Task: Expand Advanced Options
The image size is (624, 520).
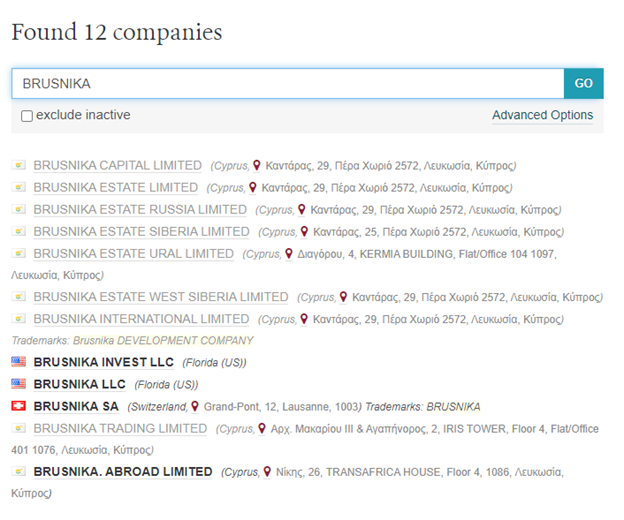Action: (542, 116)
